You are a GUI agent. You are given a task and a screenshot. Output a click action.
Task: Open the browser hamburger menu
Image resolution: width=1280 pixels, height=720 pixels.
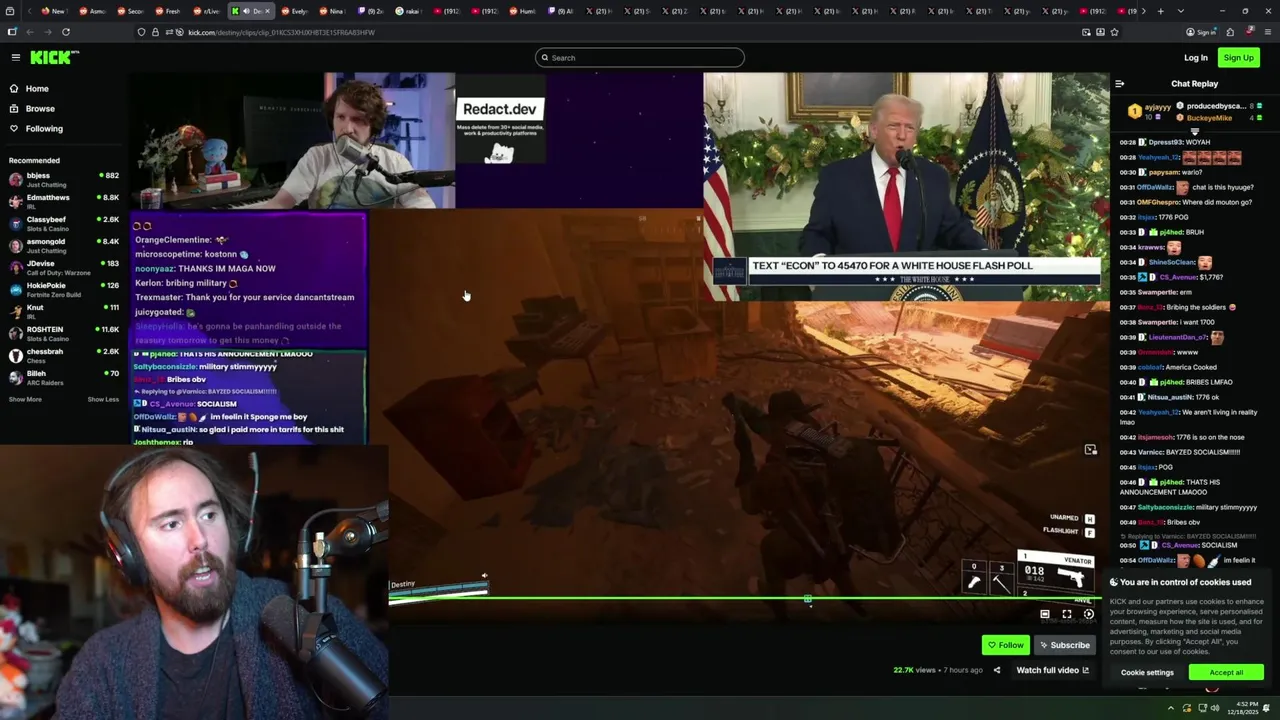[x=1266, y=32]
